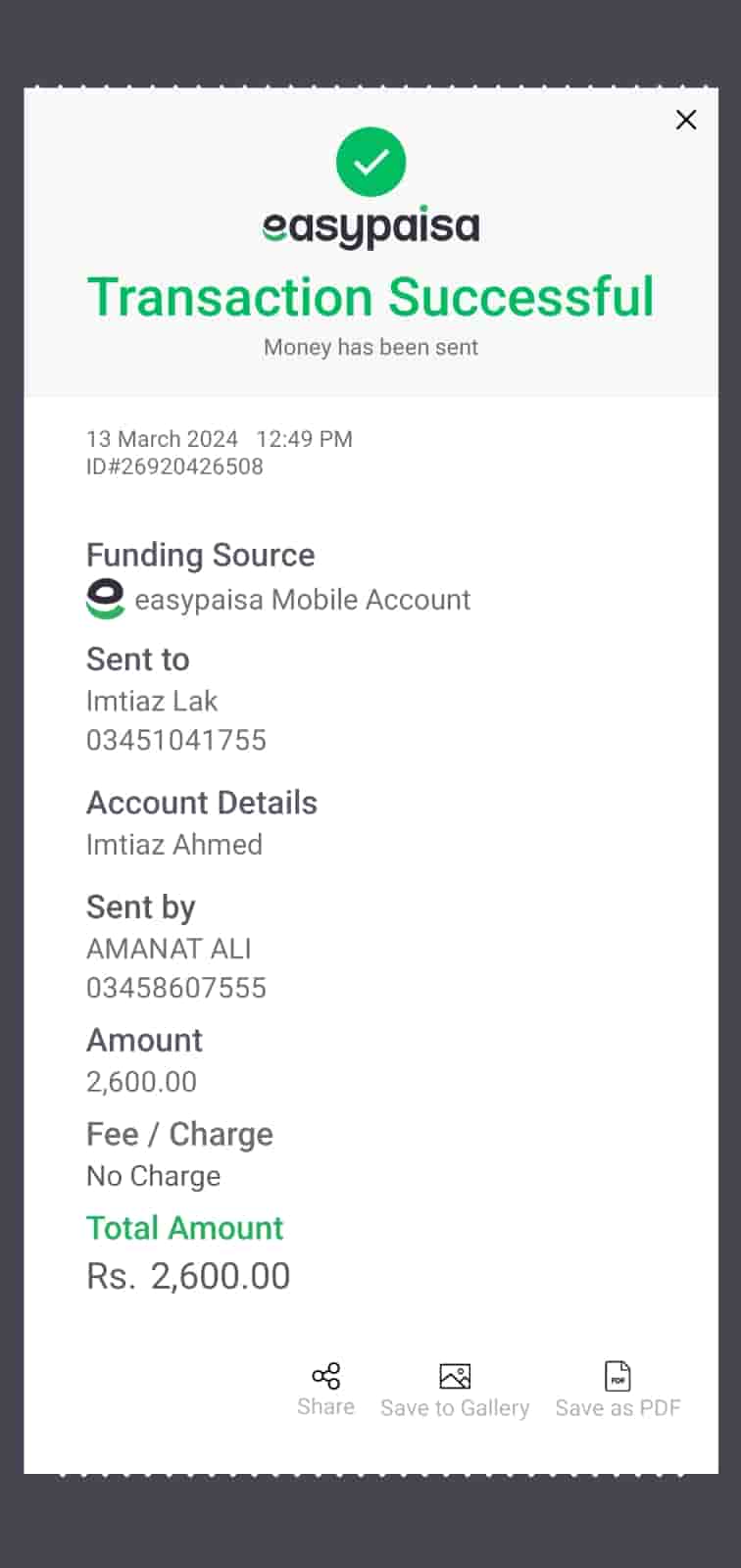Click the recipient name Imtiaz Lak
Image resolution: width=741 pixels, height=1568 pixels.
point(152,701)
